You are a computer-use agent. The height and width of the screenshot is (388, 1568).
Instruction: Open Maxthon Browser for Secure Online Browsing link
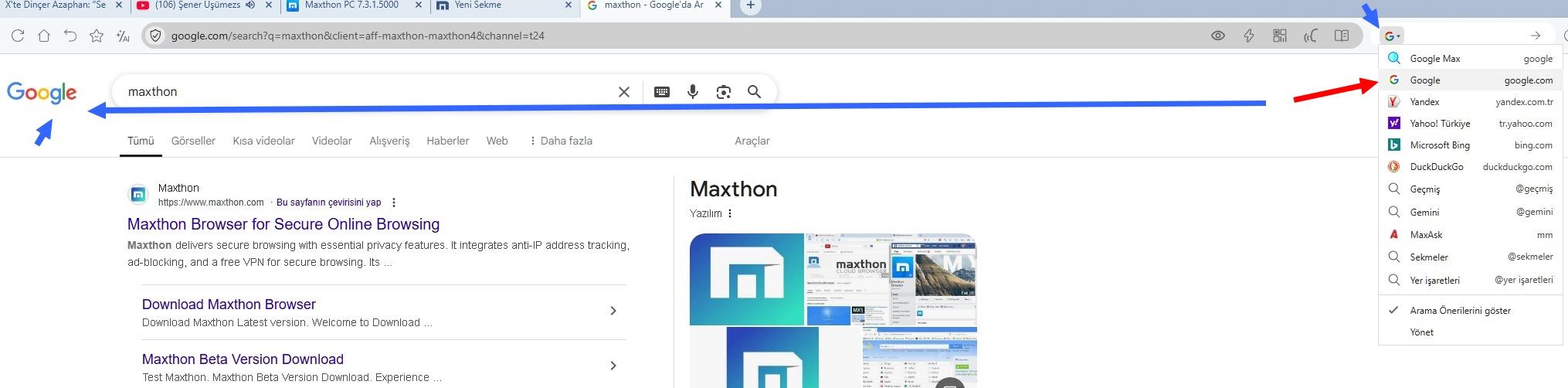[283, 224]
